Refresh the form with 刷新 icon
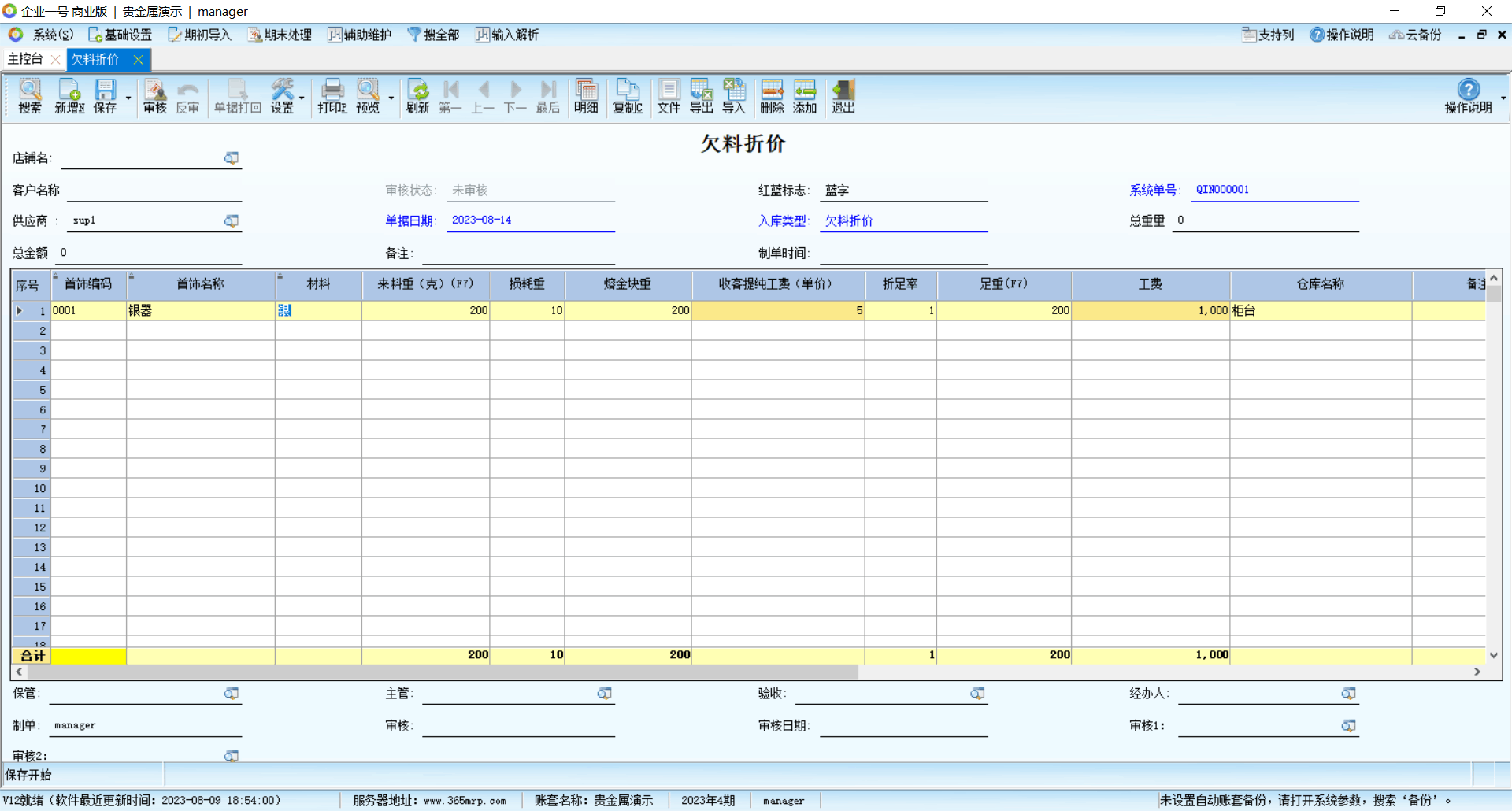 pos(417,97)
